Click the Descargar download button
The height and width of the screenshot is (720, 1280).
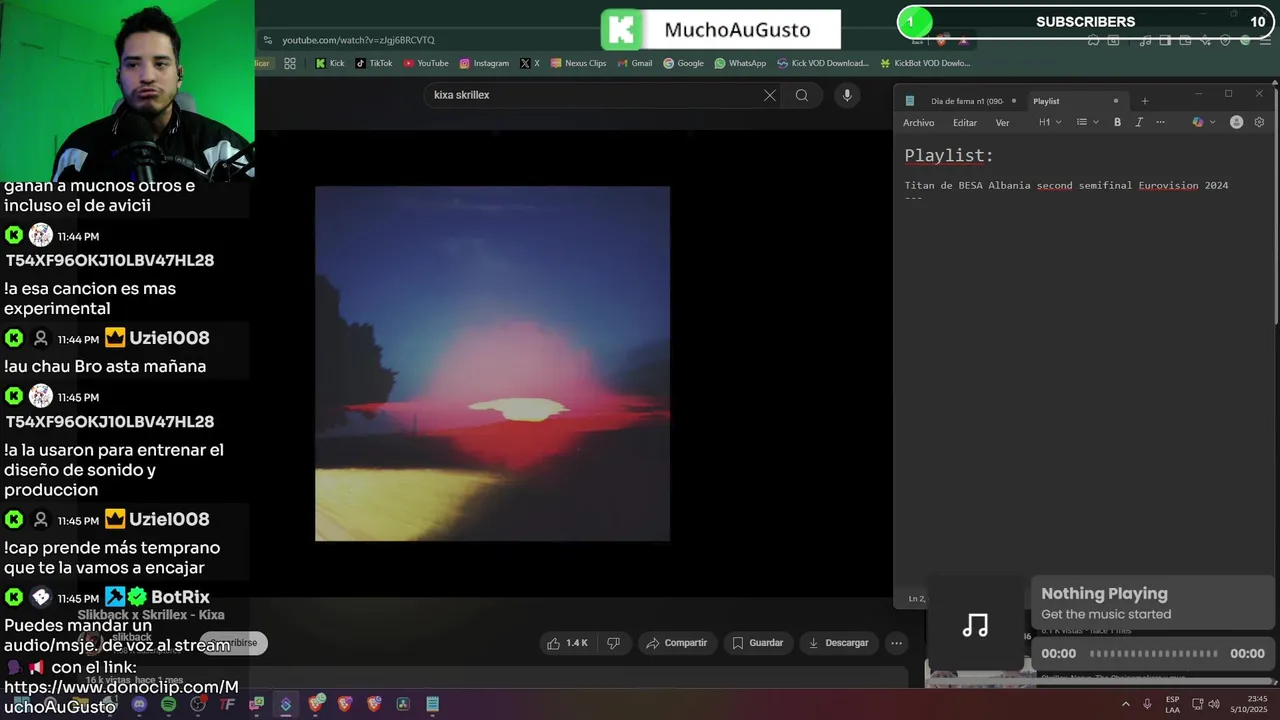pos(838,643)
